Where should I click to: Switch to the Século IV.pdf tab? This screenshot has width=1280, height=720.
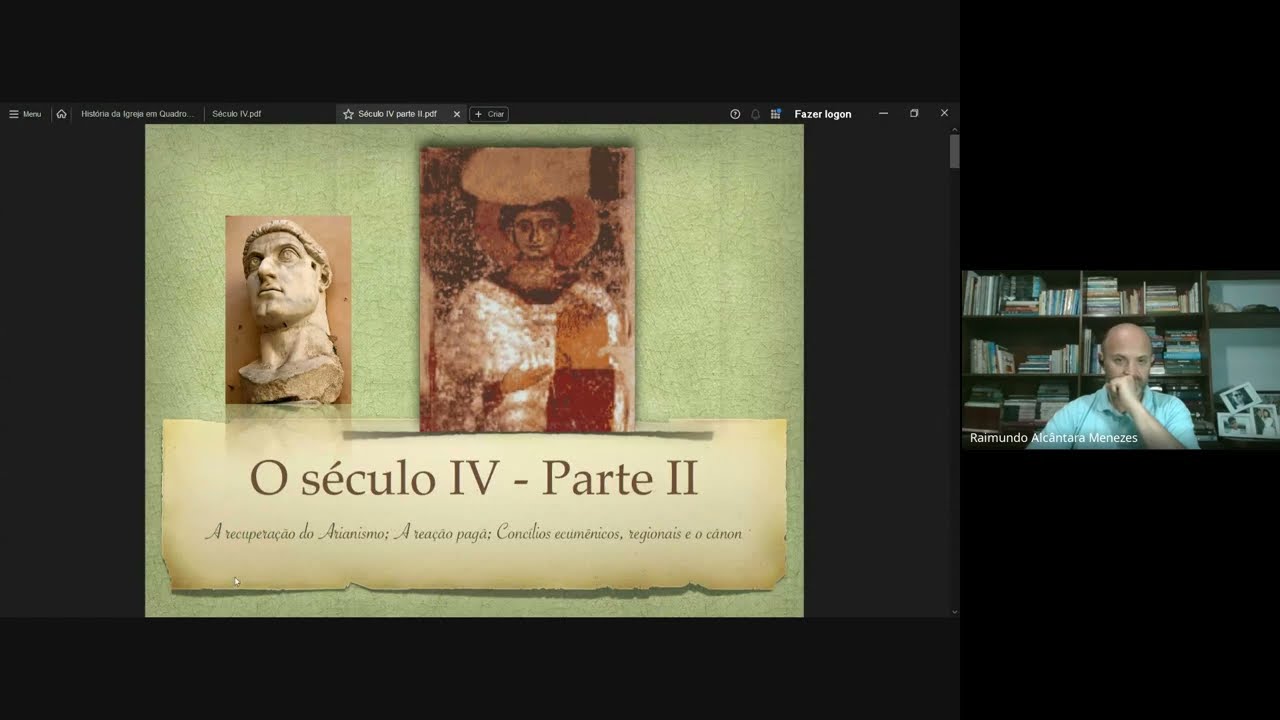(236, 114)
